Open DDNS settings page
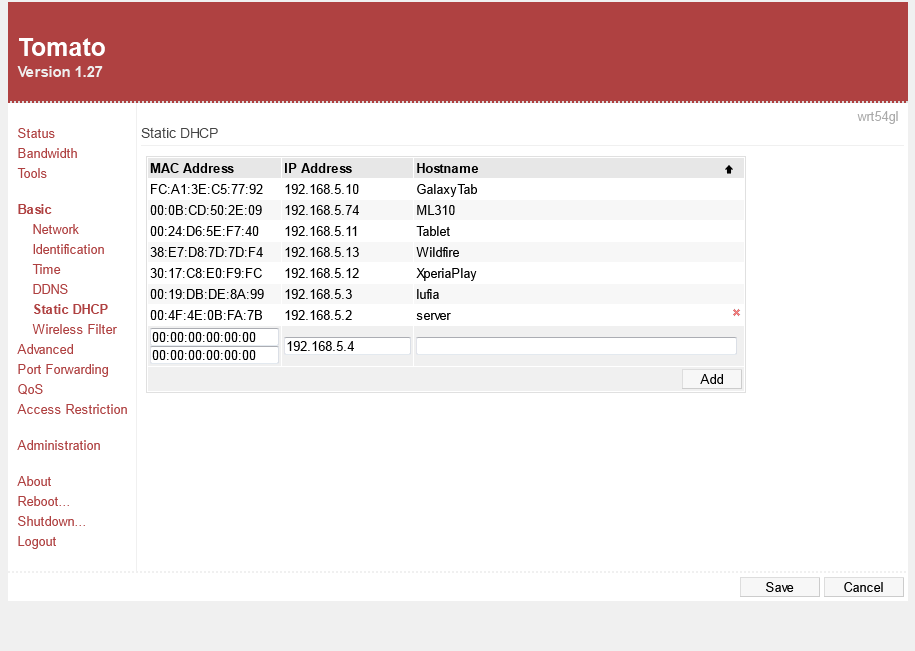Viewport: 915px width, 651px height. (50, 289)
